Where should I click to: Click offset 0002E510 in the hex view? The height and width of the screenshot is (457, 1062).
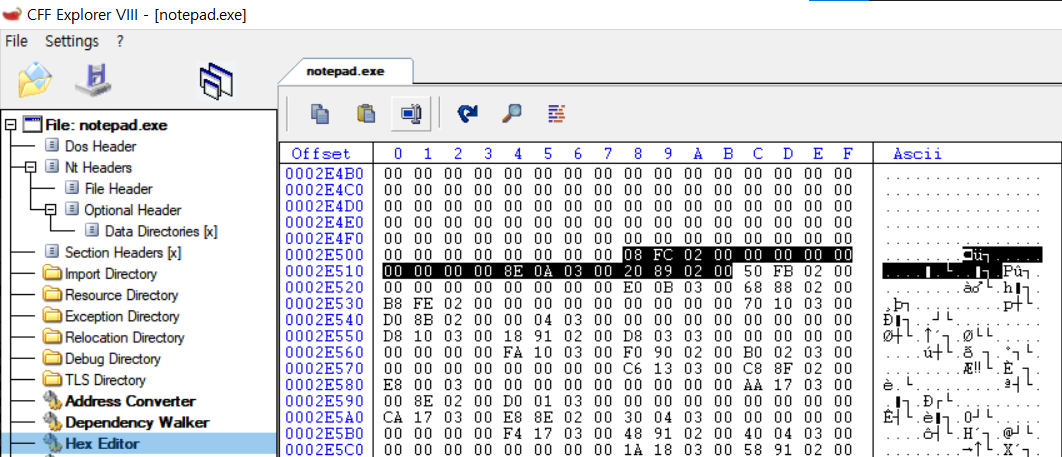pos(324,271)
